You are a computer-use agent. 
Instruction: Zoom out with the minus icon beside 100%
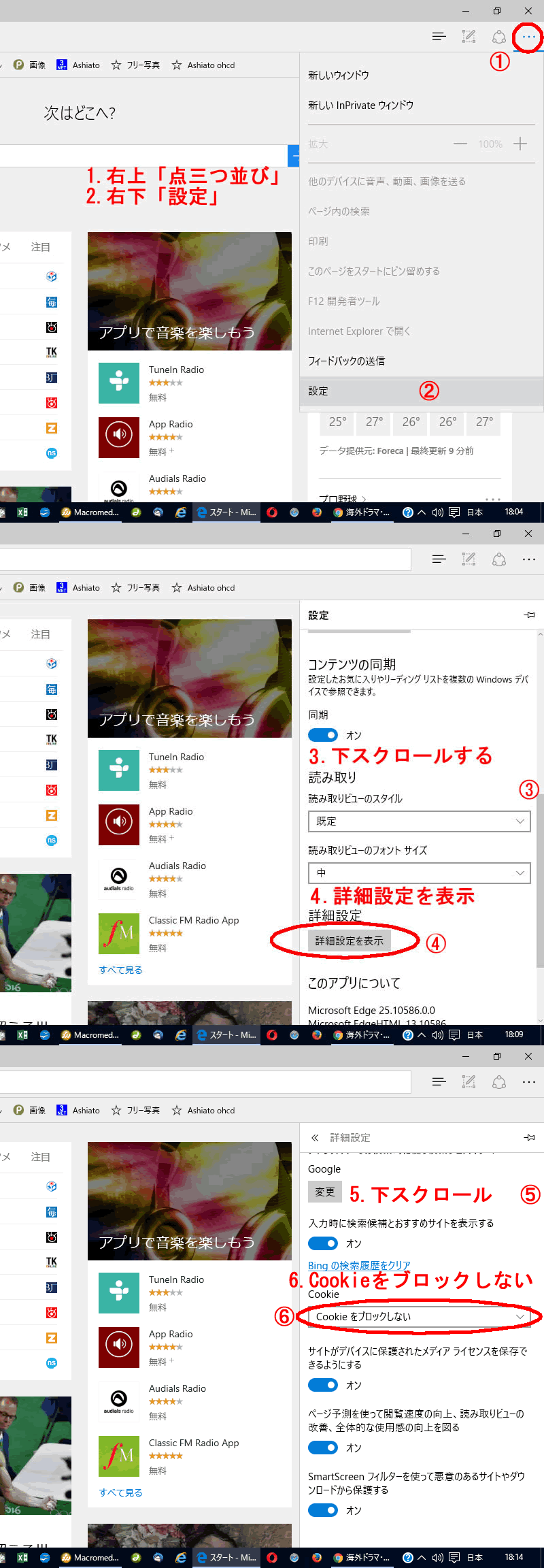pyautogui.click(x=460, y=144)
